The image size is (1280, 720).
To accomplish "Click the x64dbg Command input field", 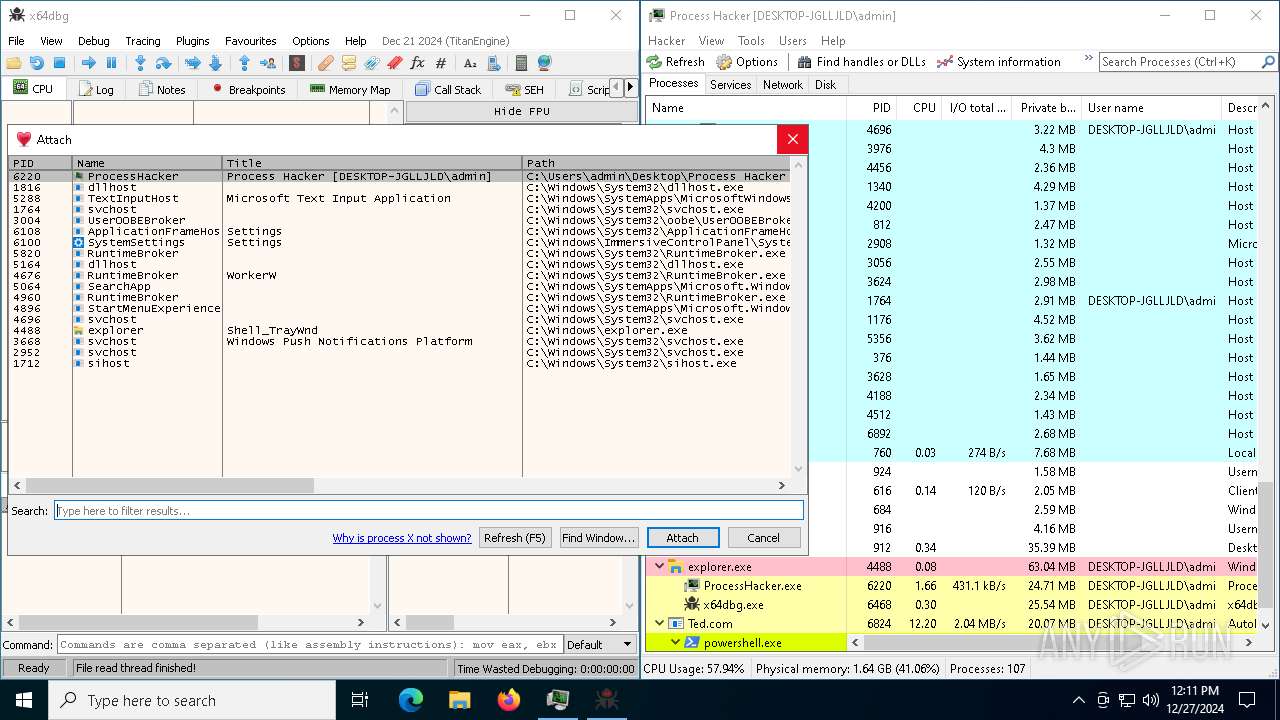I will (310, 644).
